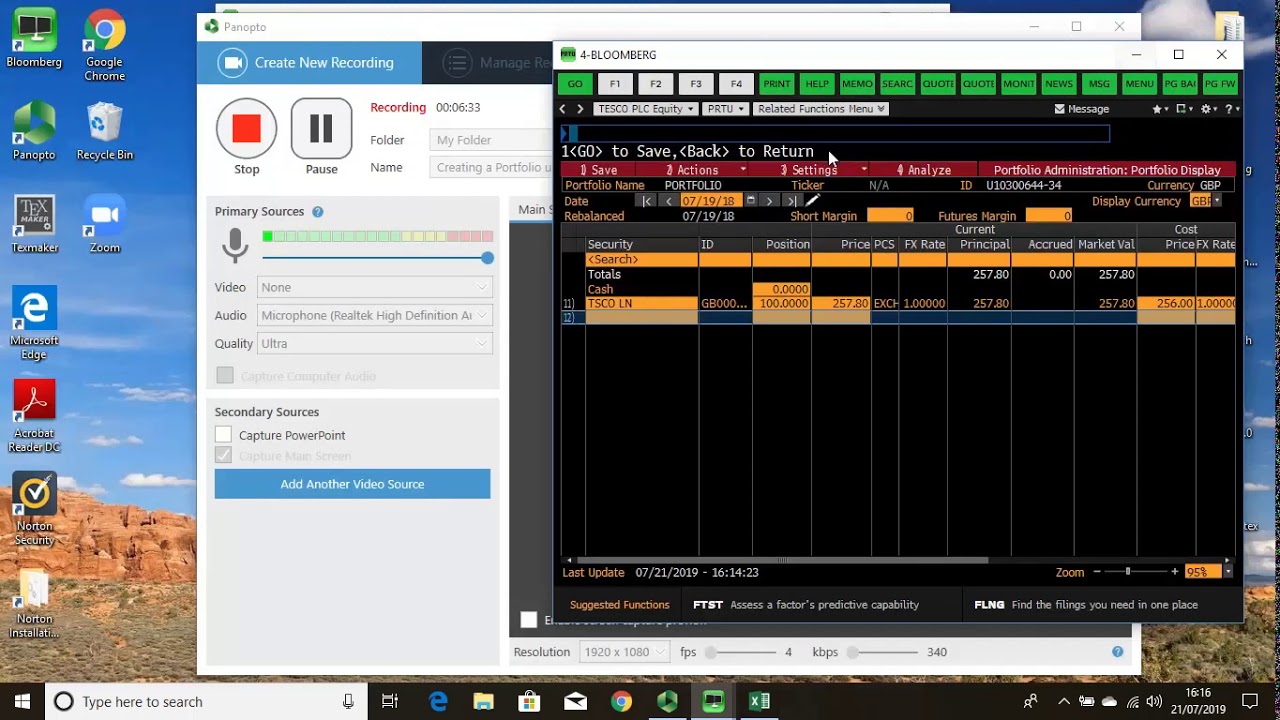Screen dimensions: 1280x720
Task: Open the Bloomberg question mark help menu
Action: (1231, 109)
